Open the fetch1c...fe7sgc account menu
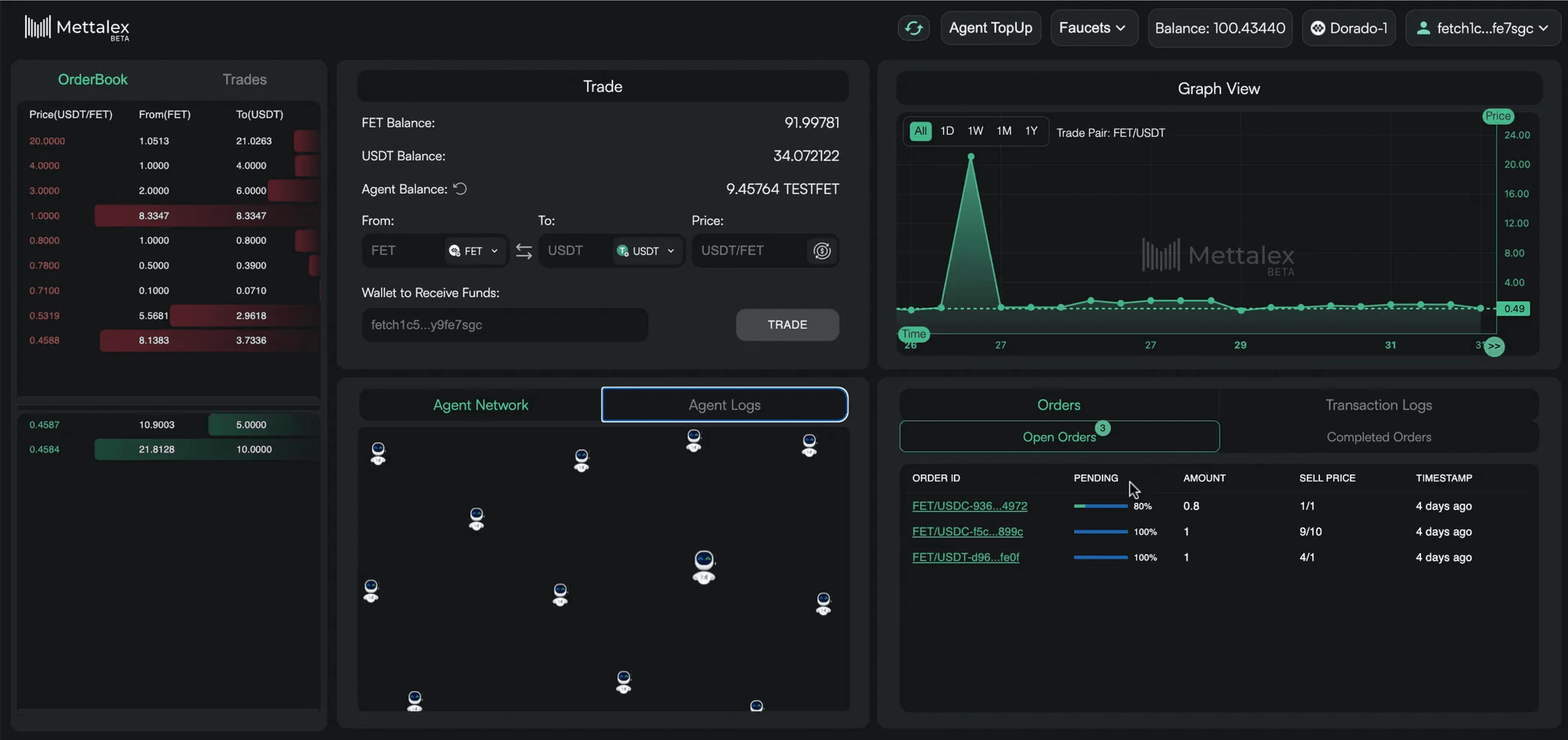 (1483, 28)
